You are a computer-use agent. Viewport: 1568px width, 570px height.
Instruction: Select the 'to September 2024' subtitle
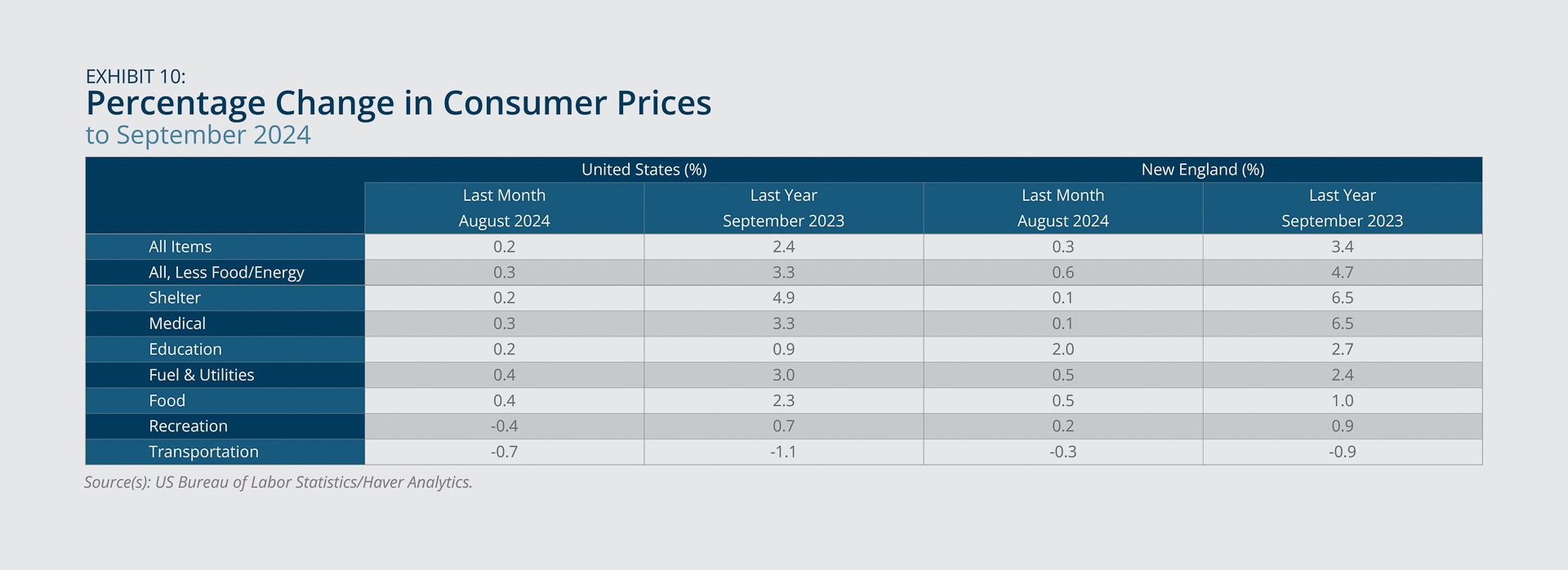tap(198, 136)
